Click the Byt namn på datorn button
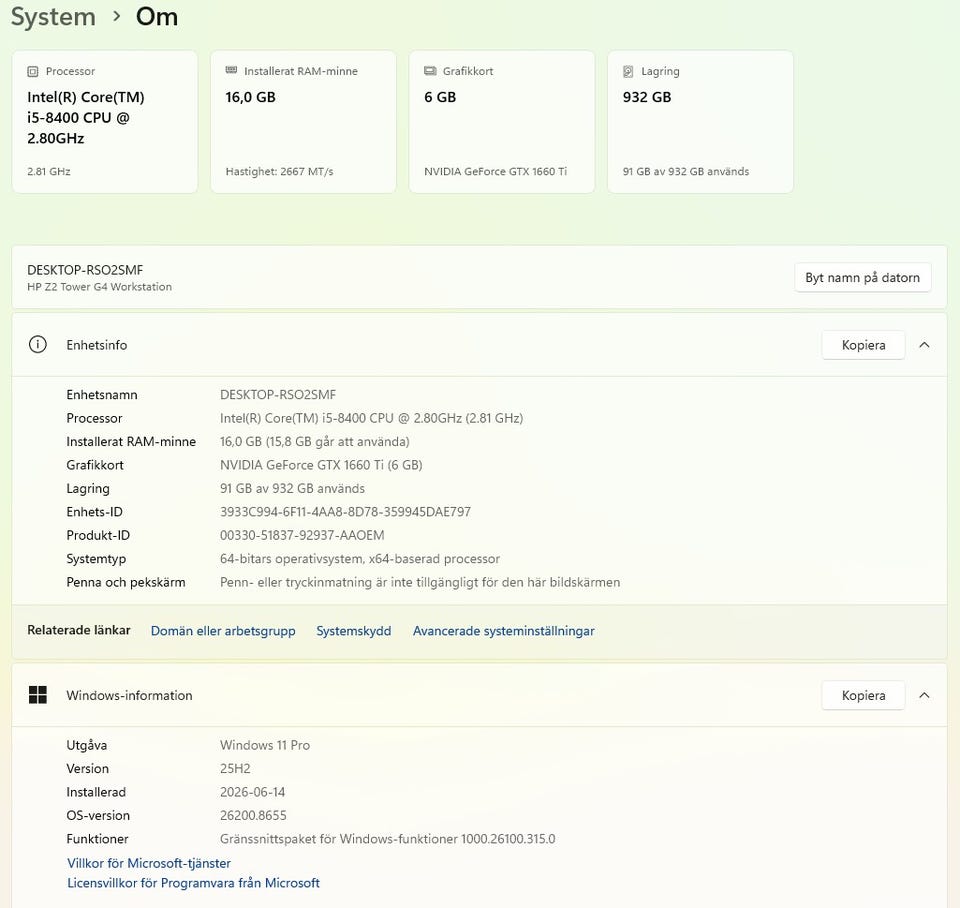Screen dimensions: 960x908 coord(863,277)
